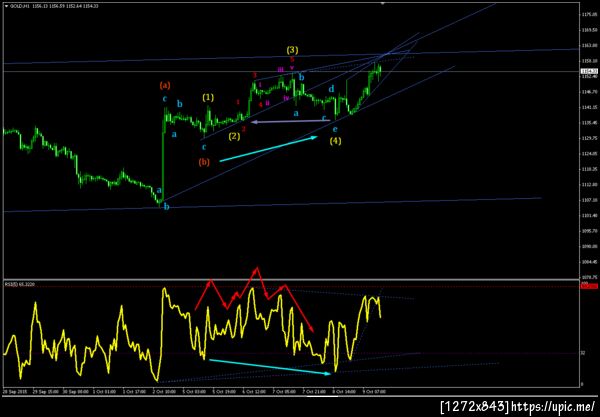
Task: Select the orange (a) wave label
Action: (165, 85)
